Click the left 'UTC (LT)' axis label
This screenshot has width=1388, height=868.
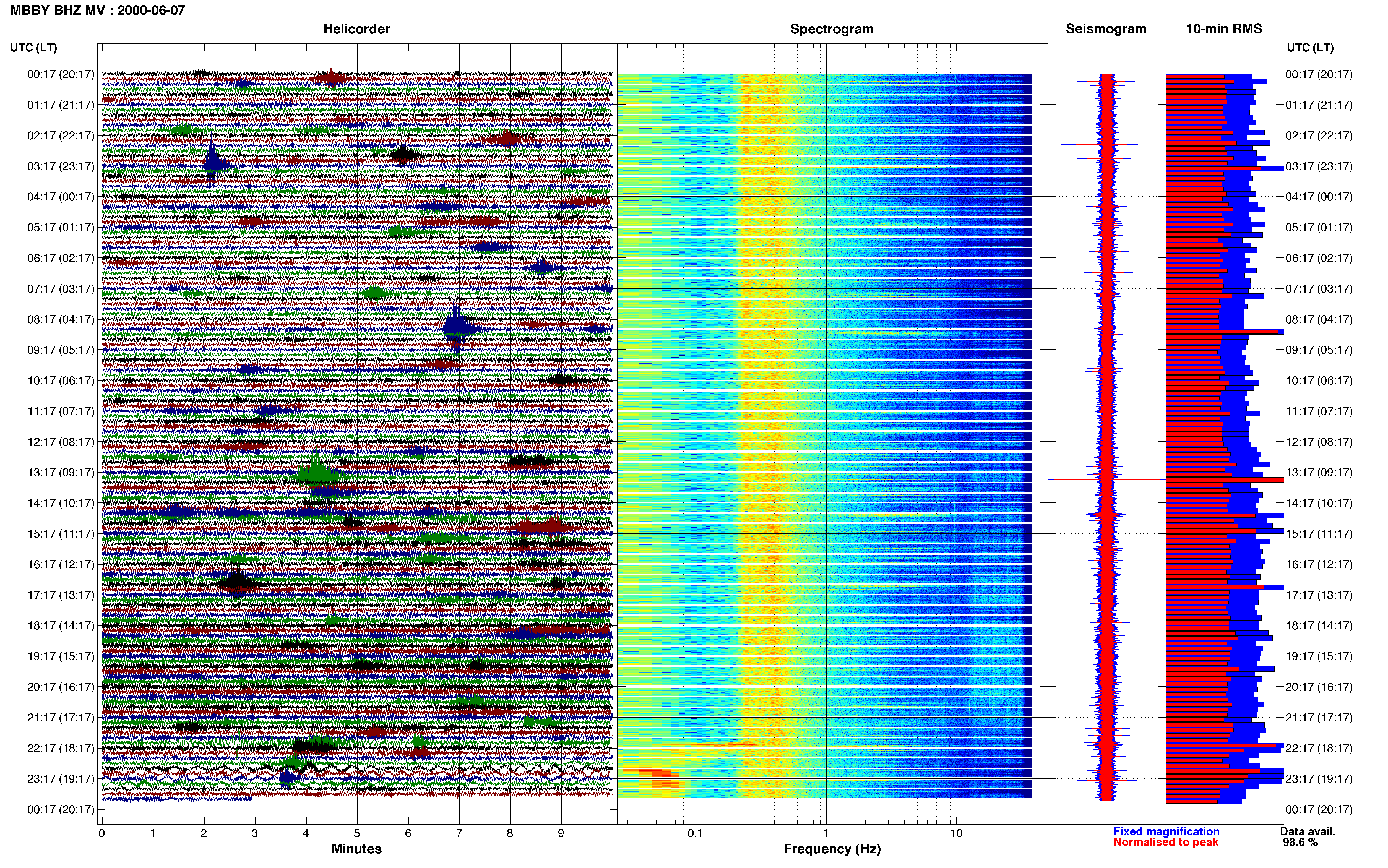pyautogui.click(x=33, y=48)
